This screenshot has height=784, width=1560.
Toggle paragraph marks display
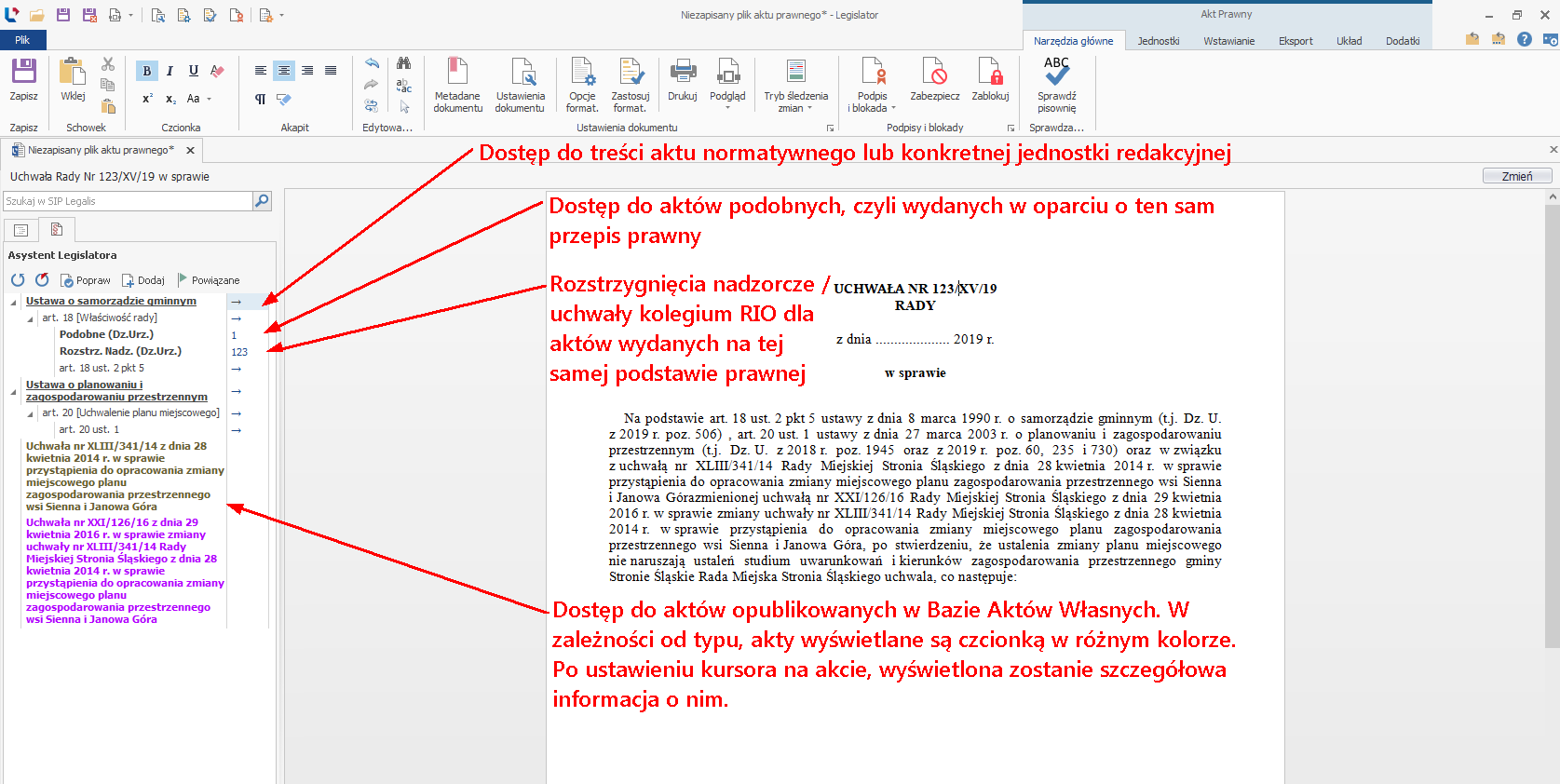261,99
